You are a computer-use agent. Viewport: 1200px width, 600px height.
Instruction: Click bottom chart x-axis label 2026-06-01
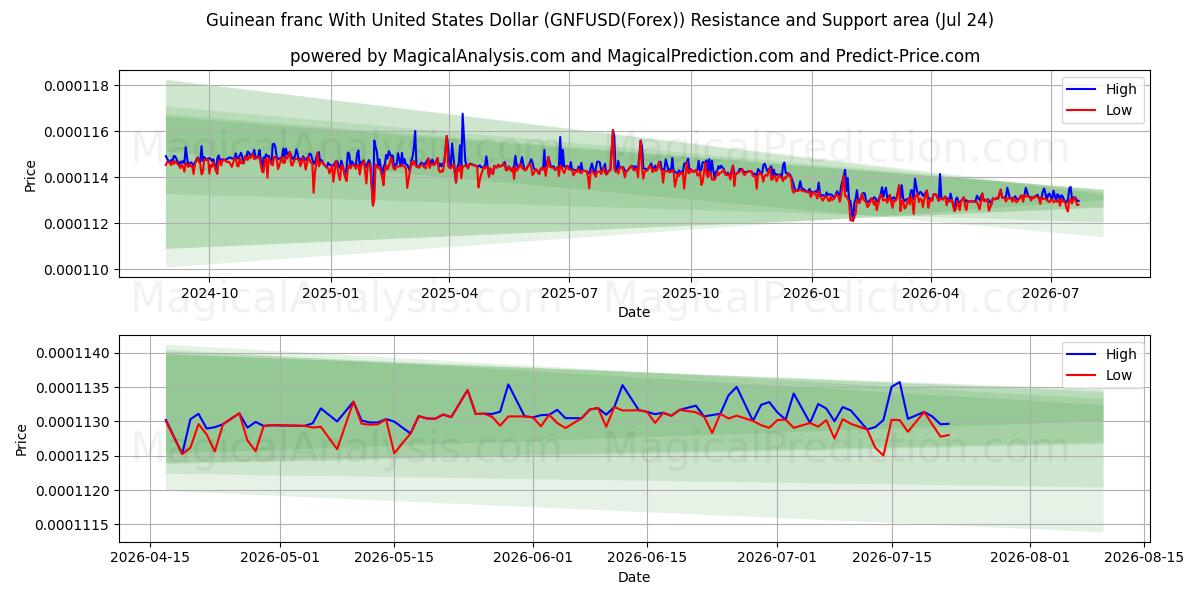click(533, 558)
